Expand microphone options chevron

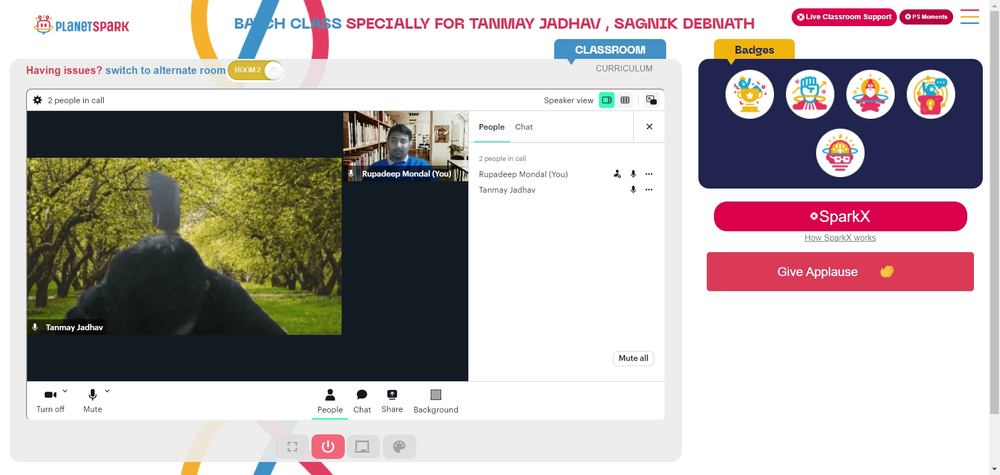[107, 391]
